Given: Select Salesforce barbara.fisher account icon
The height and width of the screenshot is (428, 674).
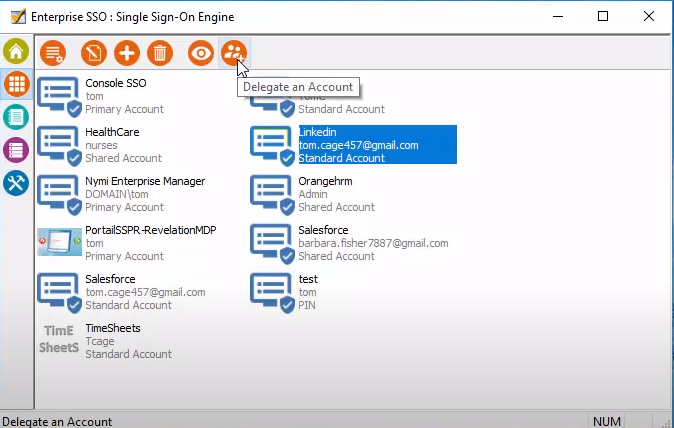Looking at the screenshot, I should point(273,243).
